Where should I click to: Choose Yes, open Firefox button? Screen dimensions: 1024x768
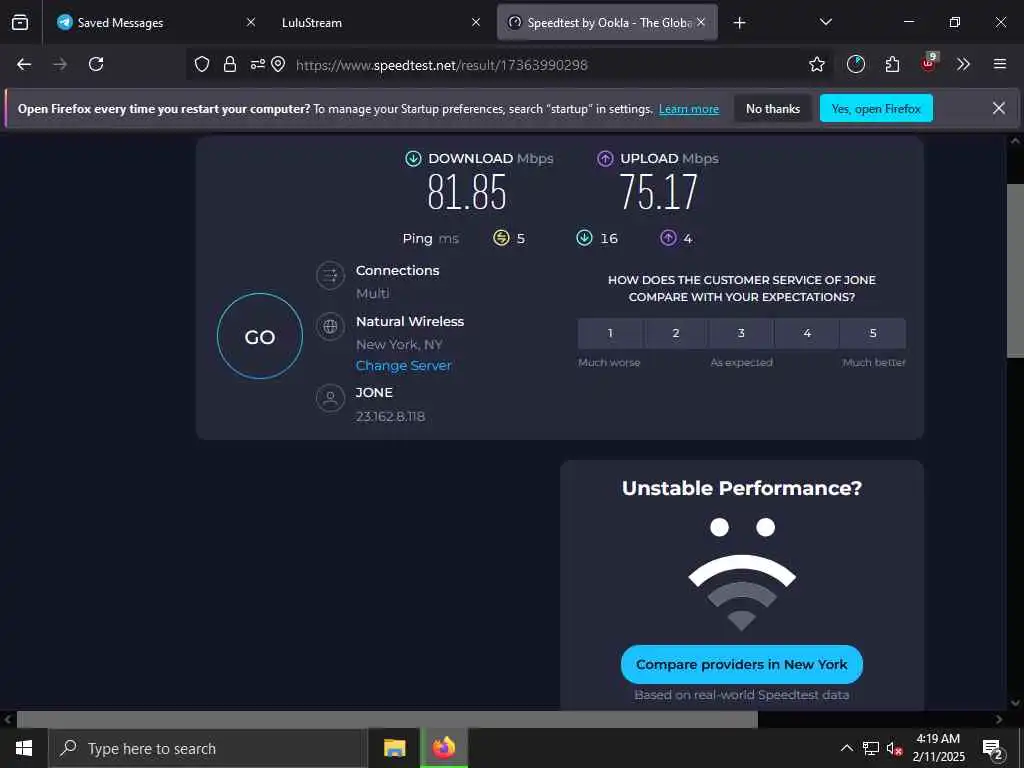point(876,108)
